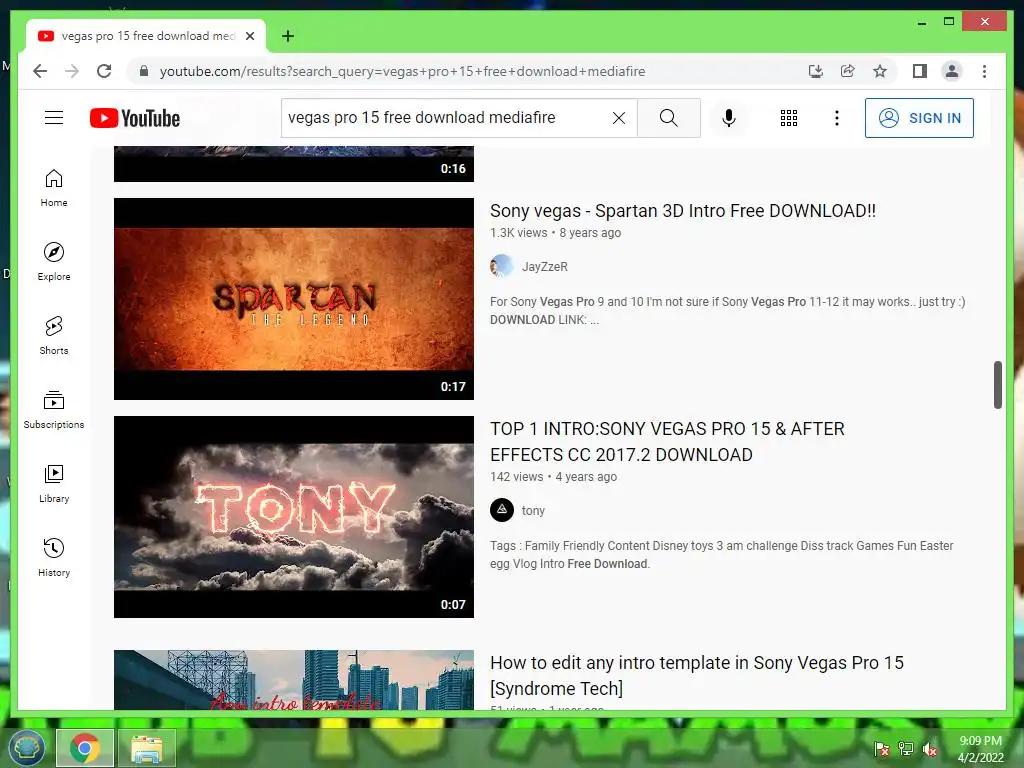Open YouTube settings three-dot menu
This screenshot has width=1024, height=768.
(x=837, y=118)
